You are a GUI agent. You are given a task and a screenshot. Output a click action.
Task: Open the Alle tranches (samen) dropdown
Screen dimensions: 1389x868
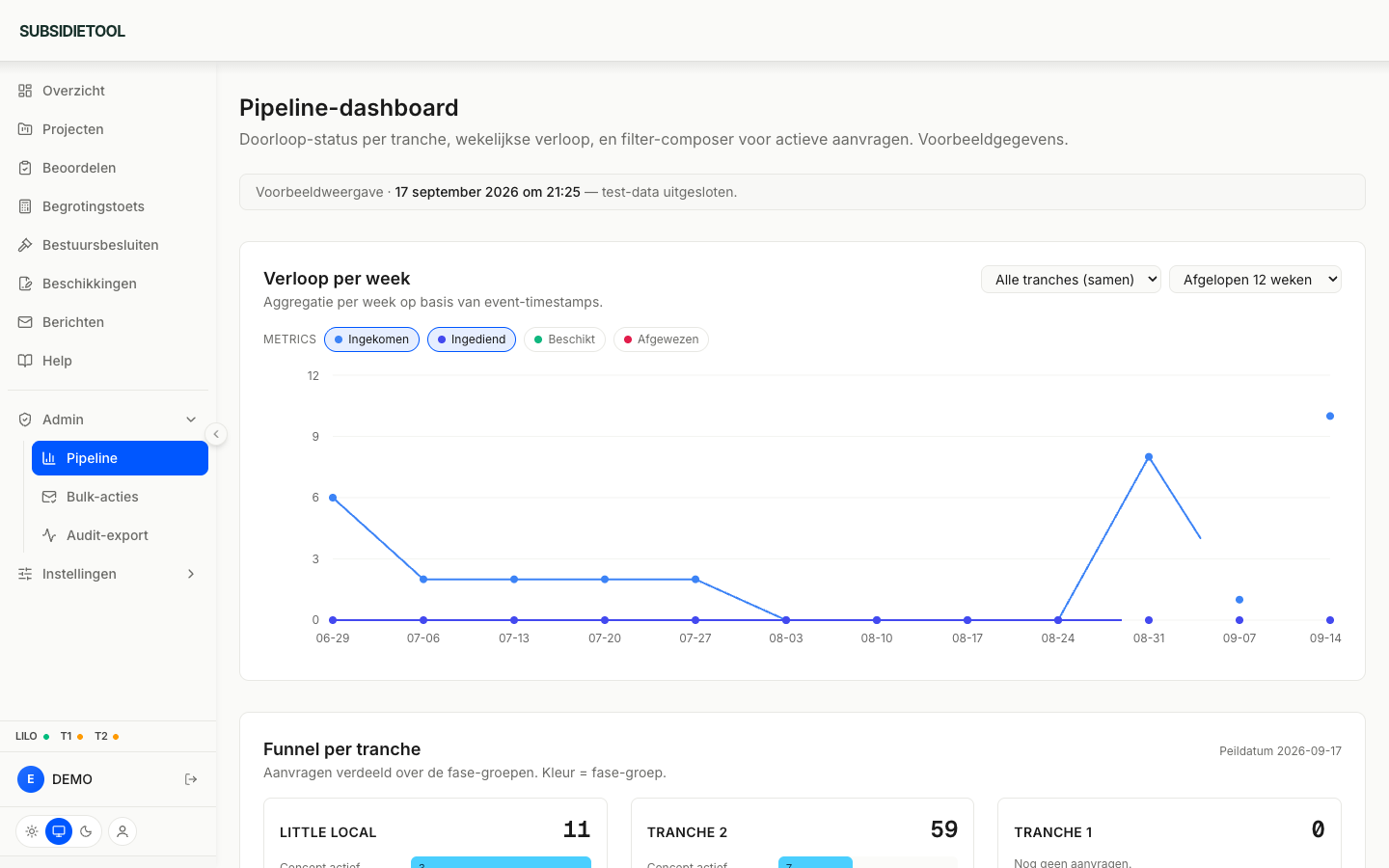1071,280
